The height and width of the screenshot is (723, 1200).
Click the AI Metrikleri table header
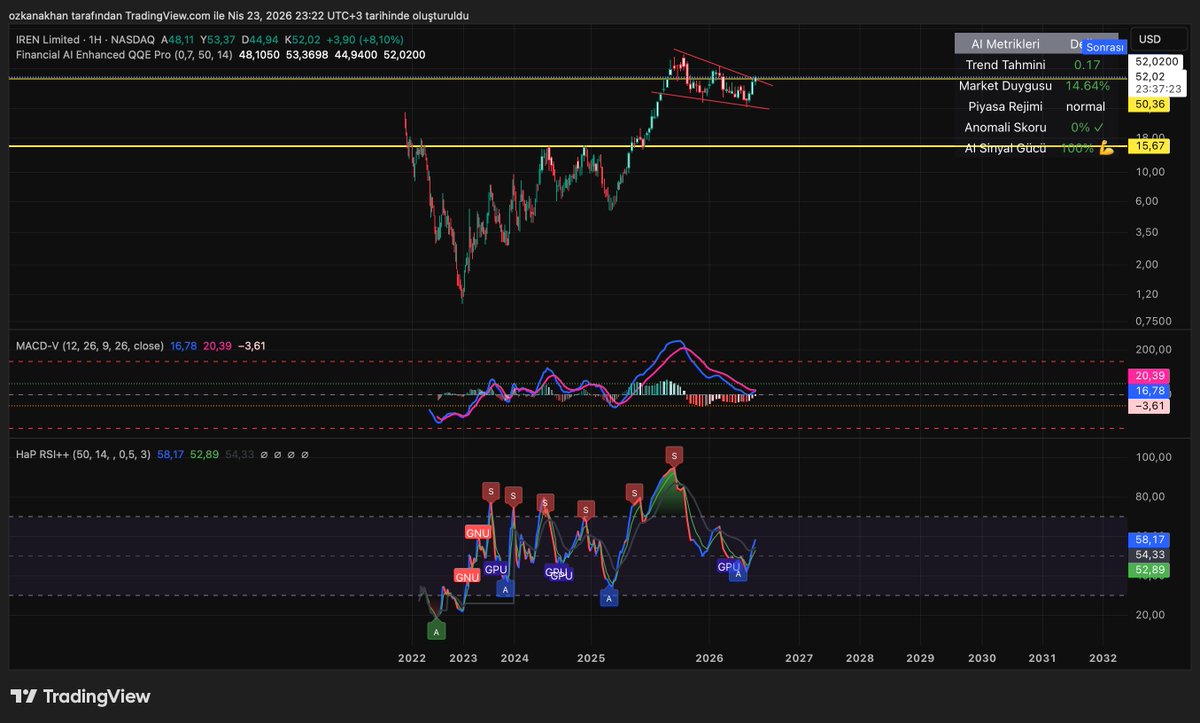(1006, 44)
